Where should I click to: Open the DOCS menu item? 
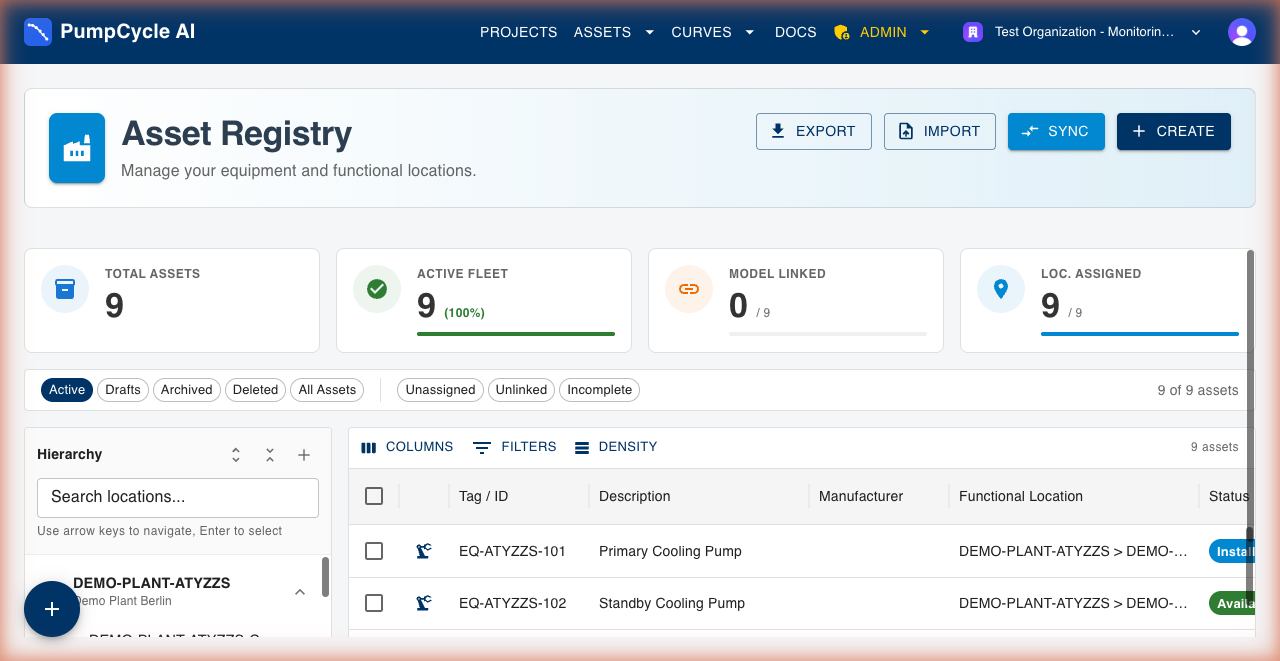[x=795, y=31]
